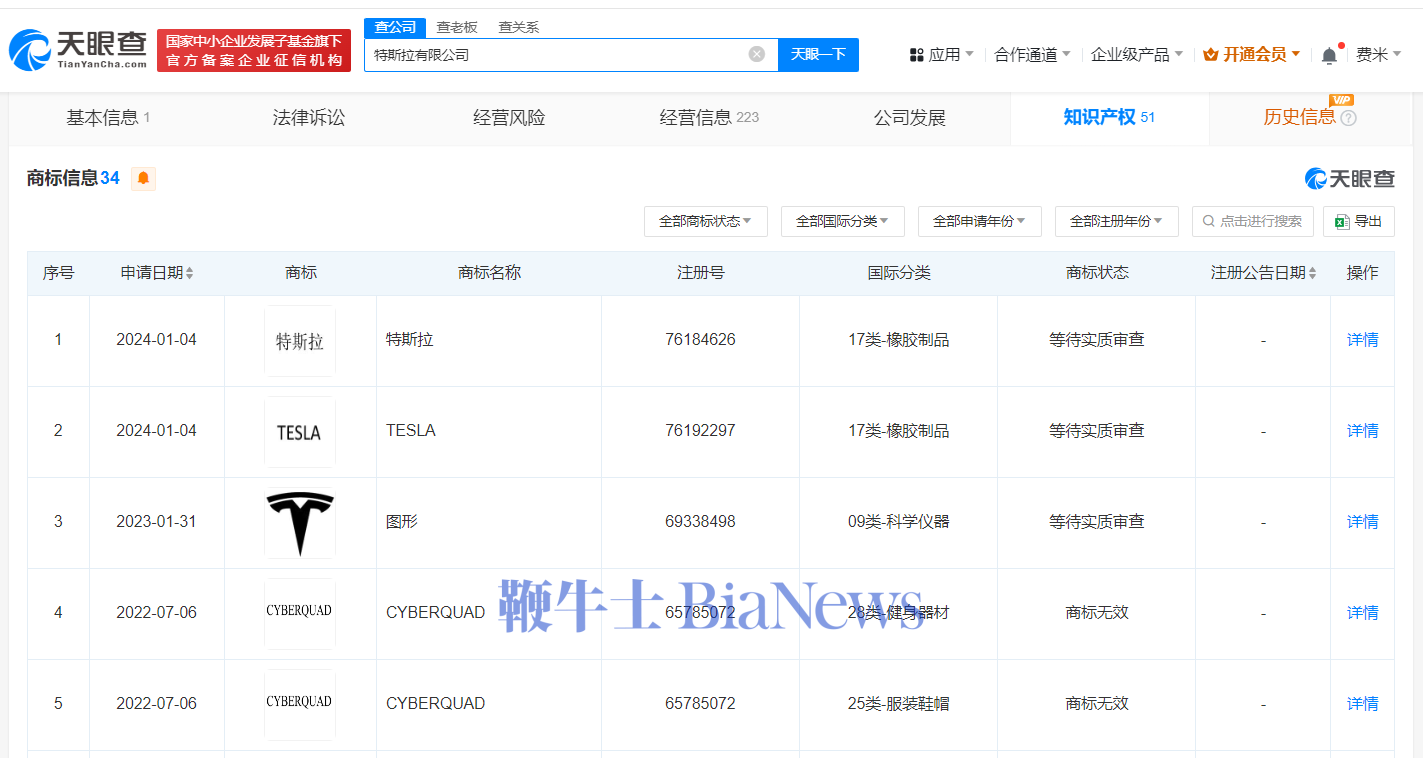Screen dimensions: 1423x758
Task: Open notifications via the bell icon
Action: (x=1328, y=54)
